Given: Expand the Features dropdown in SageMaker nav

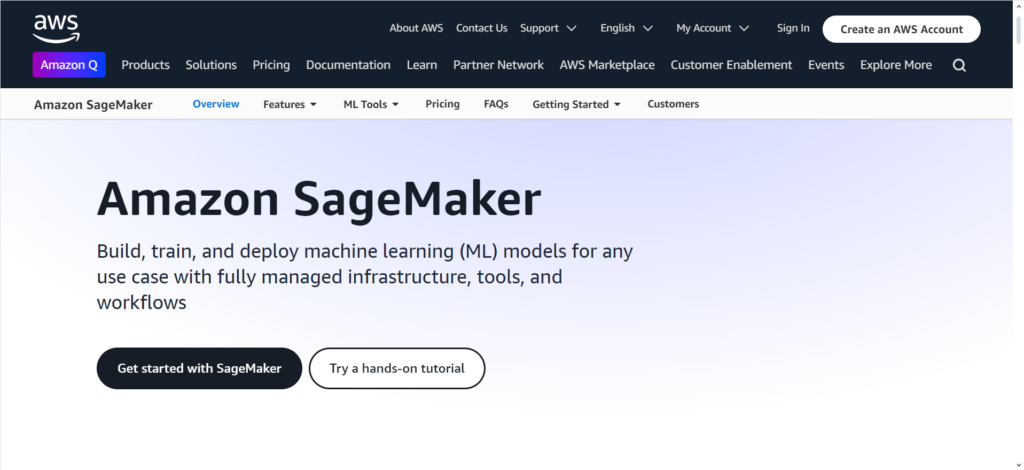Looking at the screenshot, I should [x=290, y=104].
